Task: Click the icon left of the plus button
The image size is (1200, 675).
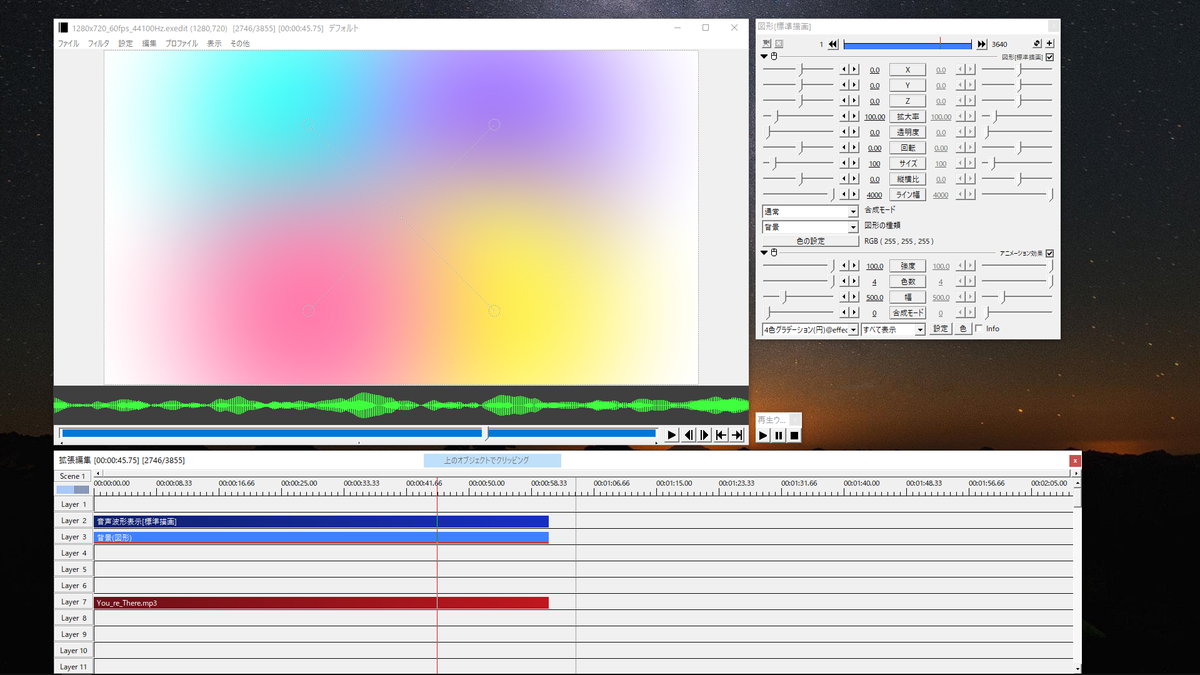Action: tap(1037, 44)
